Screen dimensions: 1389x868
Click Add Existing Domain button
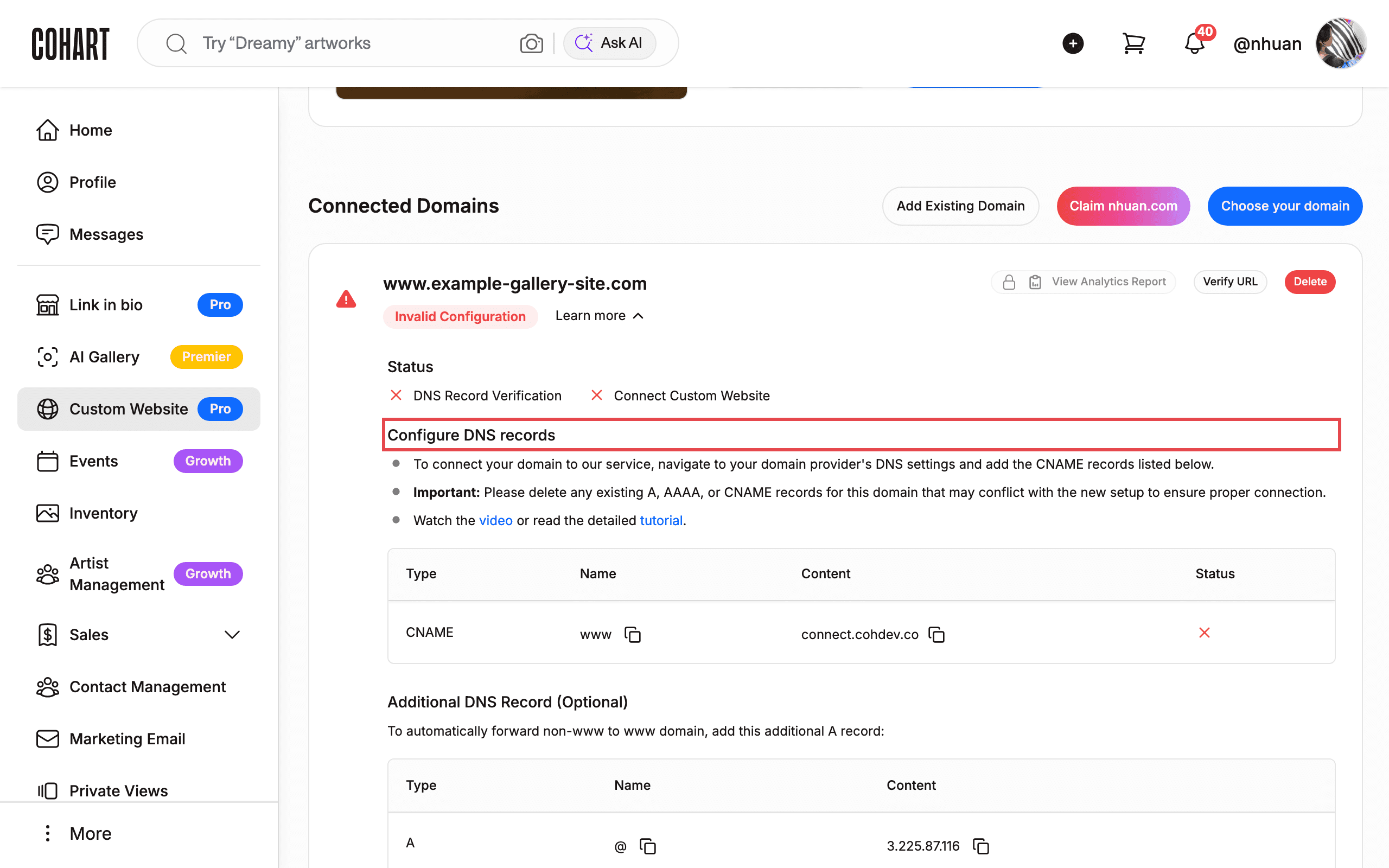pos(960,206)
